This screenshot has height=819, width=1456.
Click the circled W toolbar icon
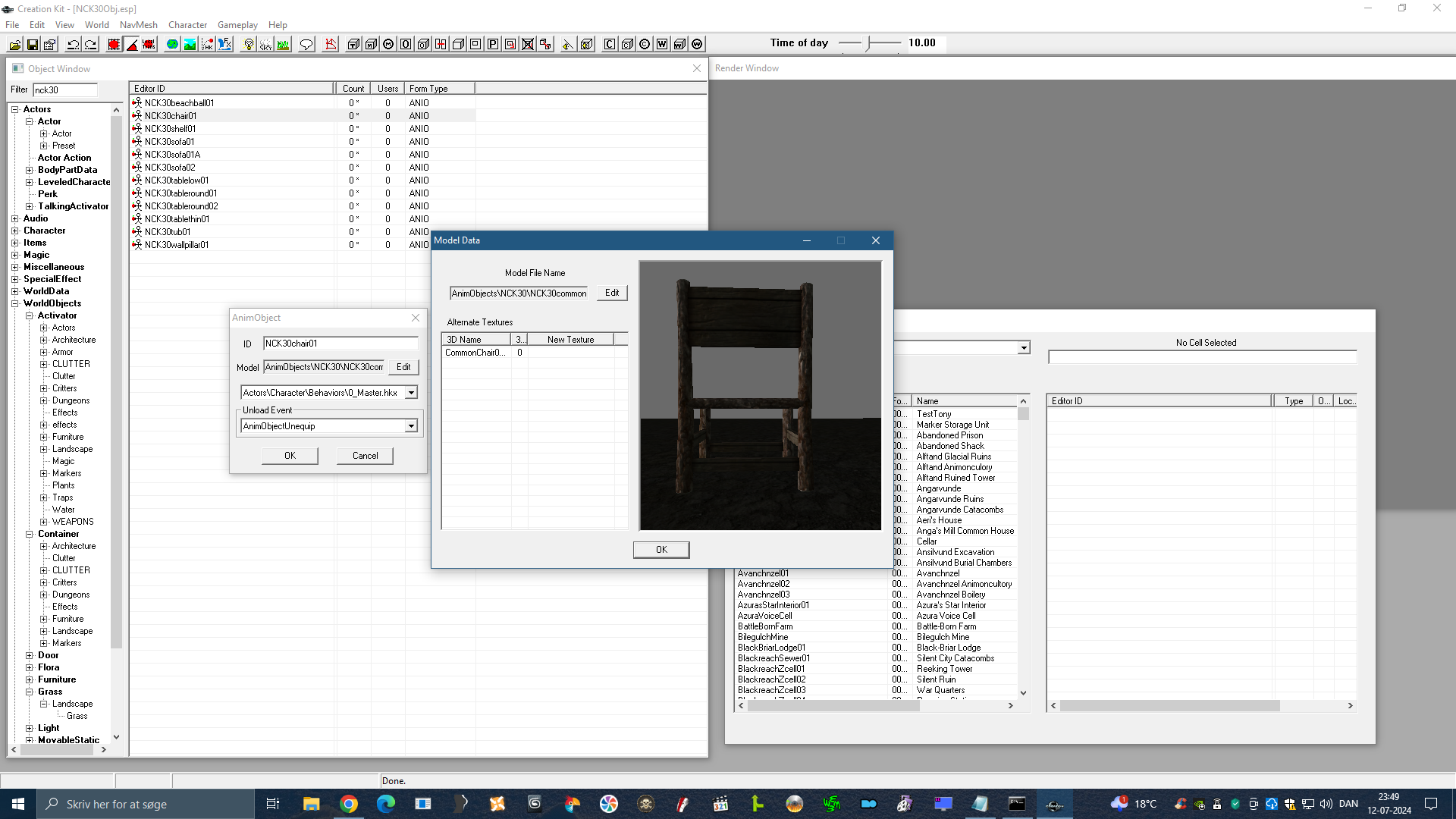click(x=697, y=44)
